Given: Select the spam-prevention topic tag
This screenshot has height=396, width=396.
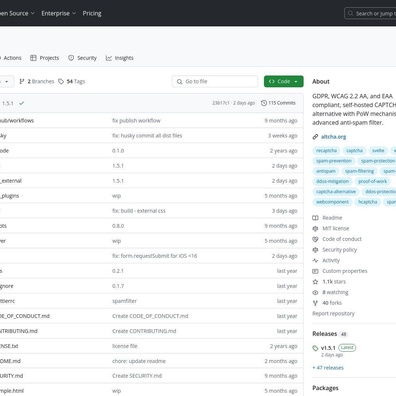Looking at the screenshot, I should coord(334,161).
